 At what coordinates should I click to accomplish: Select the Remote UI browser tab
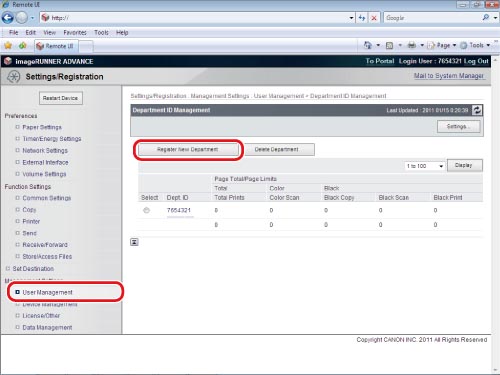[x=56, y=46]
